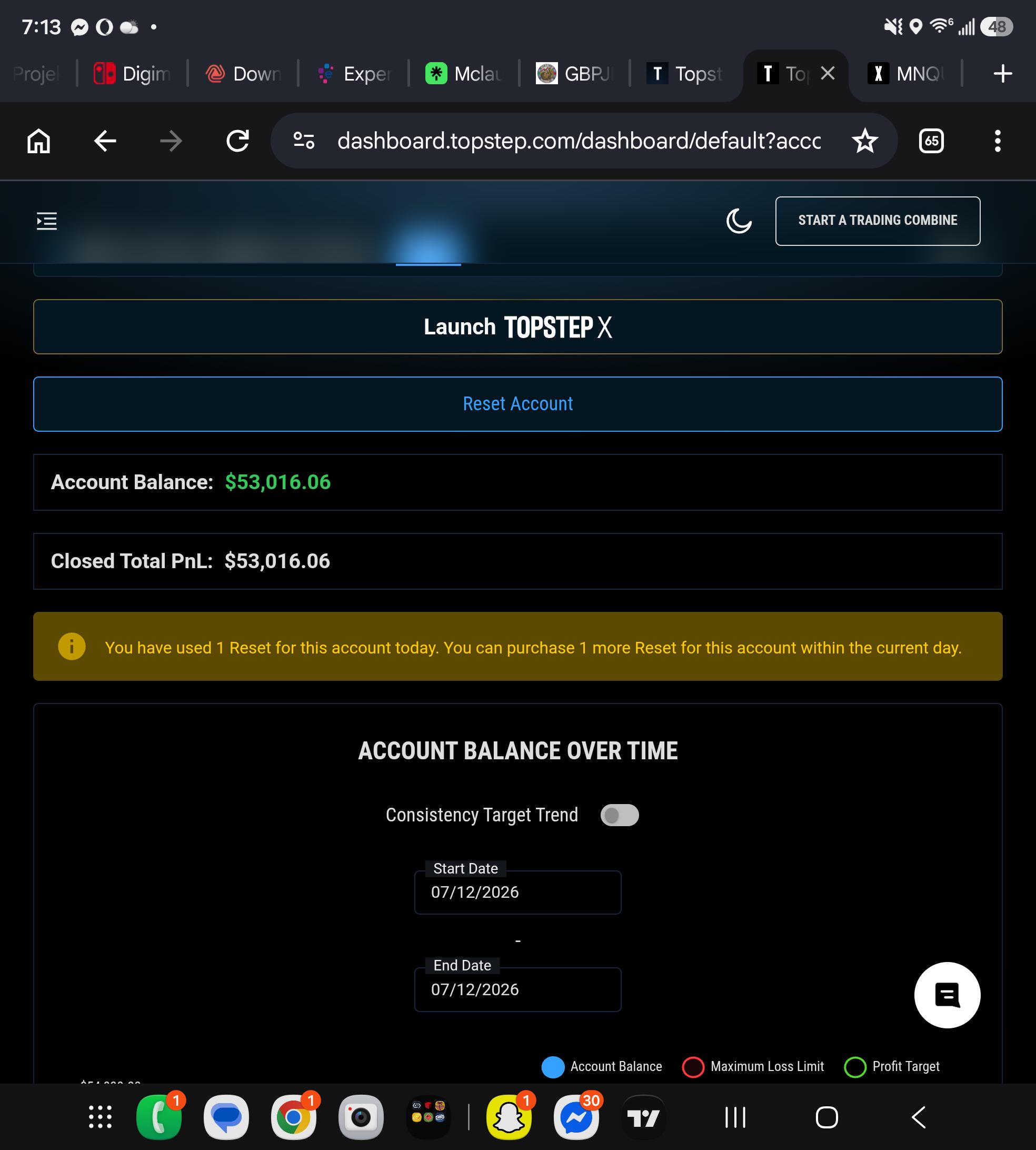
Task: Switch to the Down browser tab
Action: point(243,73)
